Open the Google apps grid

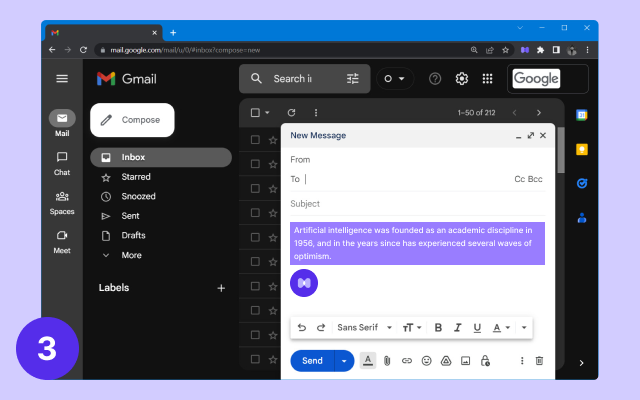click(x=487, y=78)
